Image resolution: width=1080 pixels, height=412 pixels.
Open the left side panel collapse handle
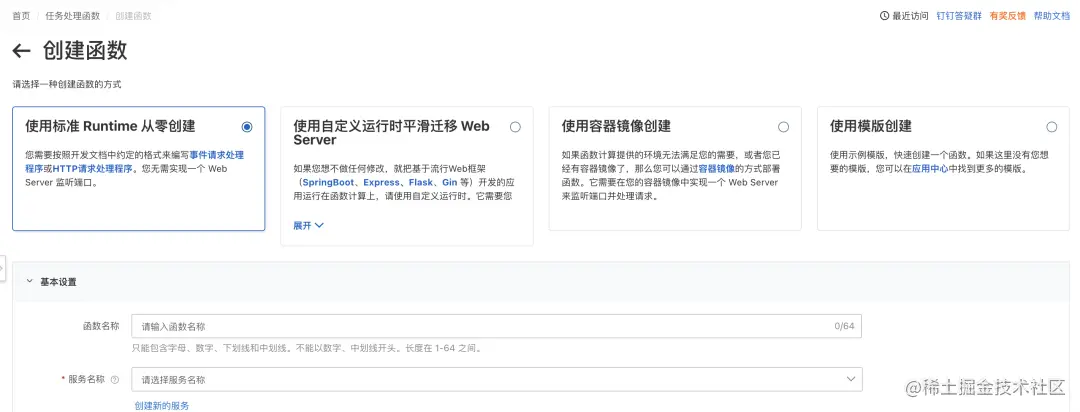(x=2, y=267)
